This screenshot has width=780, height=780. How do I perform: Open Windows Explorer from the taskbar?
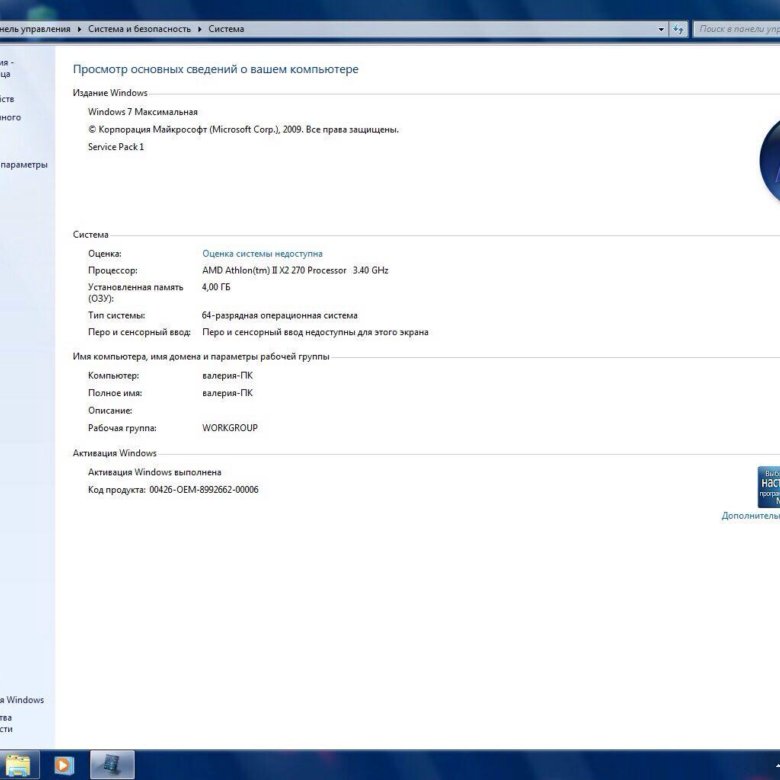click(18, 765)
